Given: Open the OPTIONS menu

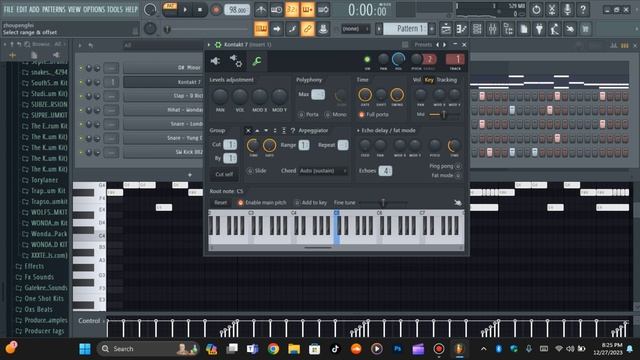Looking at the screenshot, I should point(94,9).
